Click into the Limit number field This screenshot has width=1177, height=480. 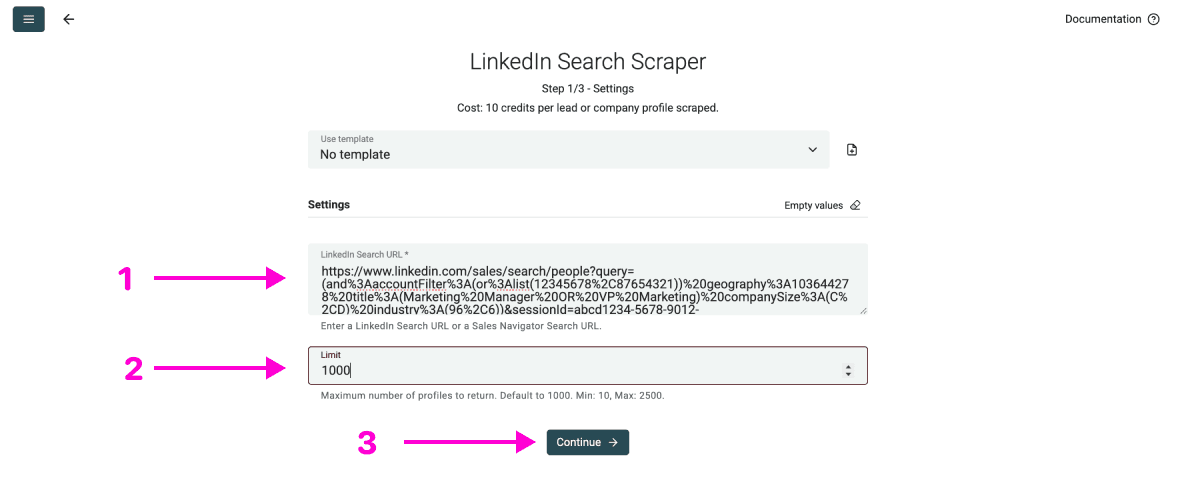click(570, 371)
